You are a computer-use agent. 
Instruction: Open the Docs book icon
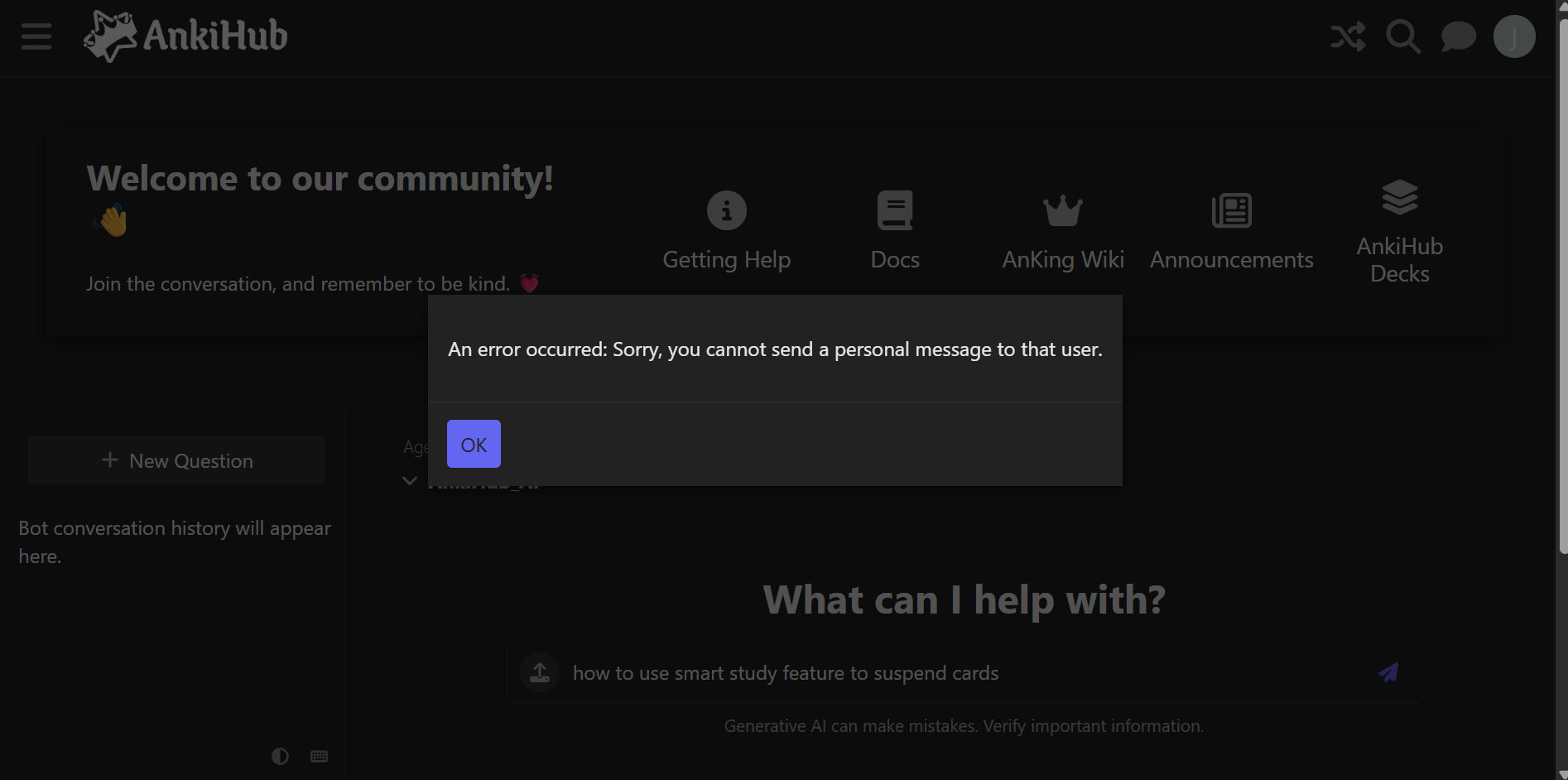(895, 210)
